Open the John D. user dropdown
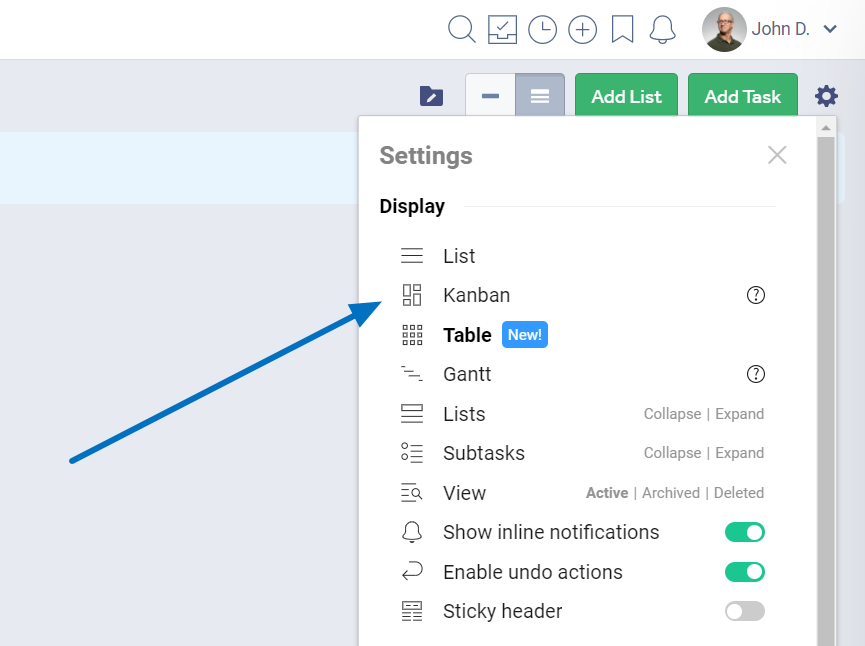Screen dimensions: 865x646 click(770, 30)
